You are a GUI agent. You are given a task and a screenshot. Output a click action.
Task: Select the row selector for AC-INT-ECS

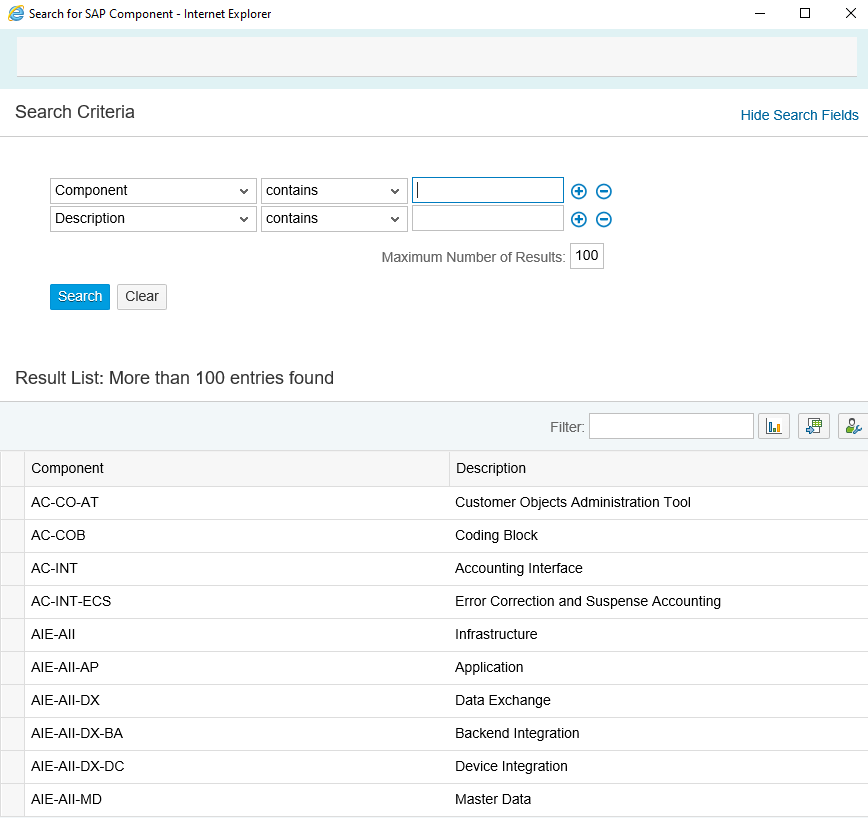(x=12, y=602)
